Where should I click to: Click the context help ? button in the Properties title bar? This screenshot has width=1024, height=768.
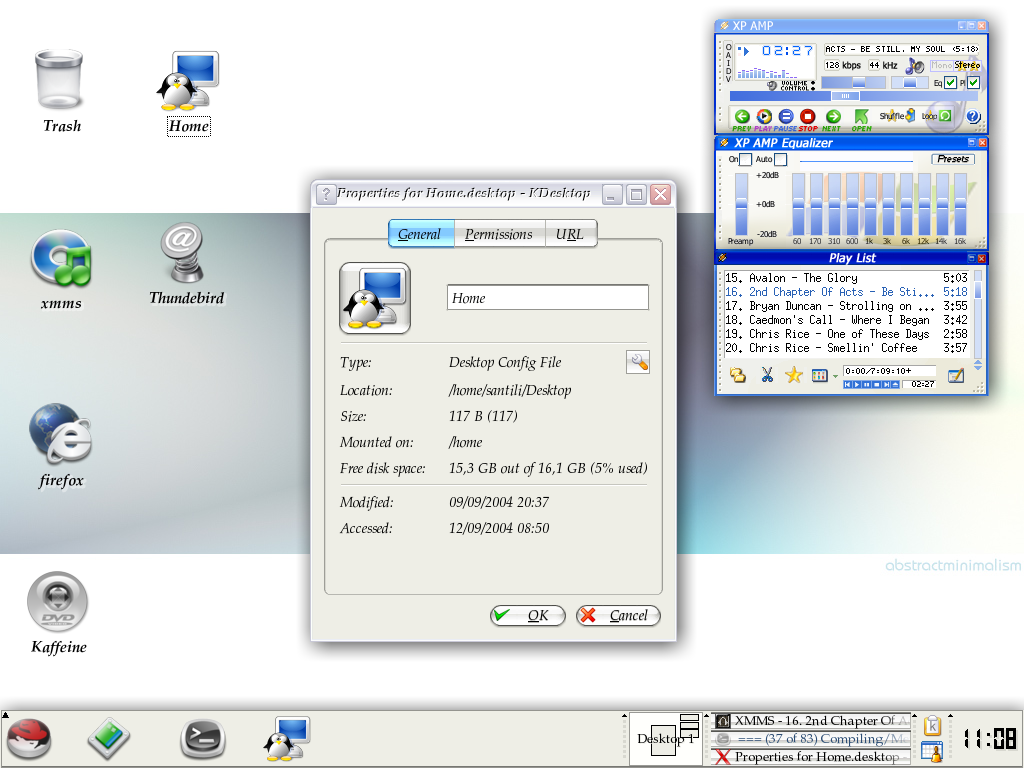[x=326, y=194]
